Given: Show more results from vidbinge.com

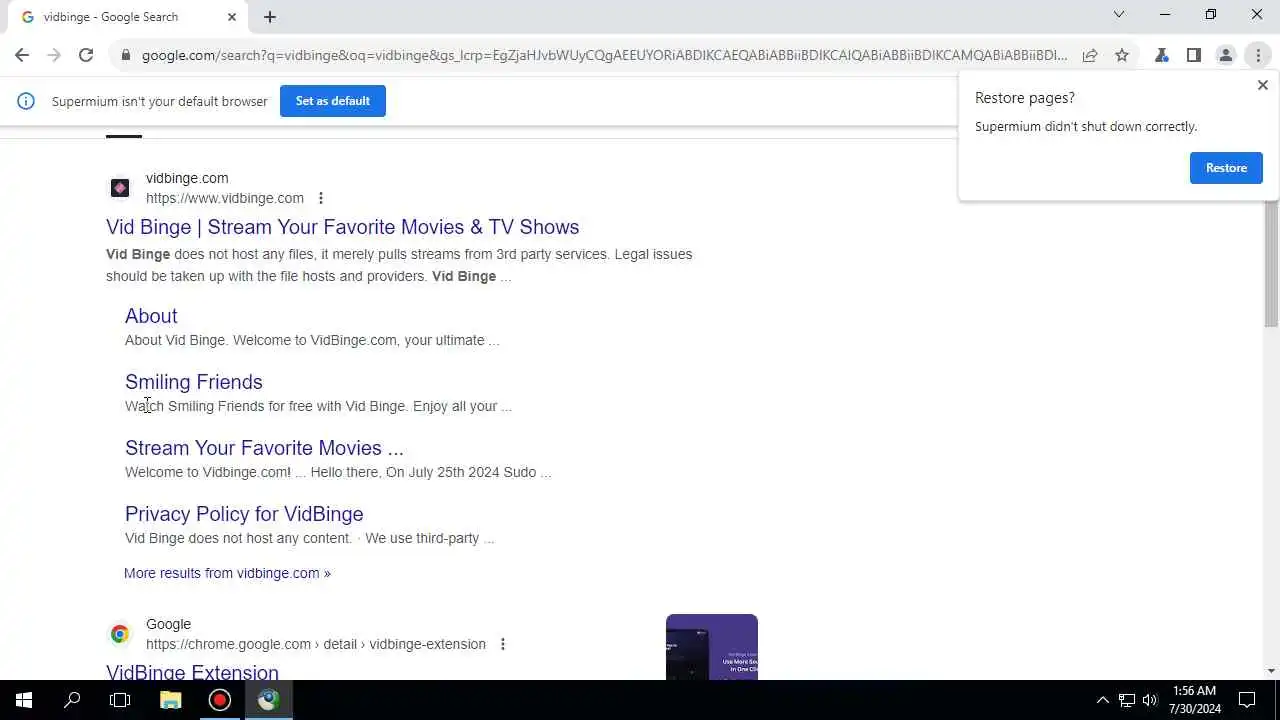Looking at the screenshot, I should (x=227, y=573).
